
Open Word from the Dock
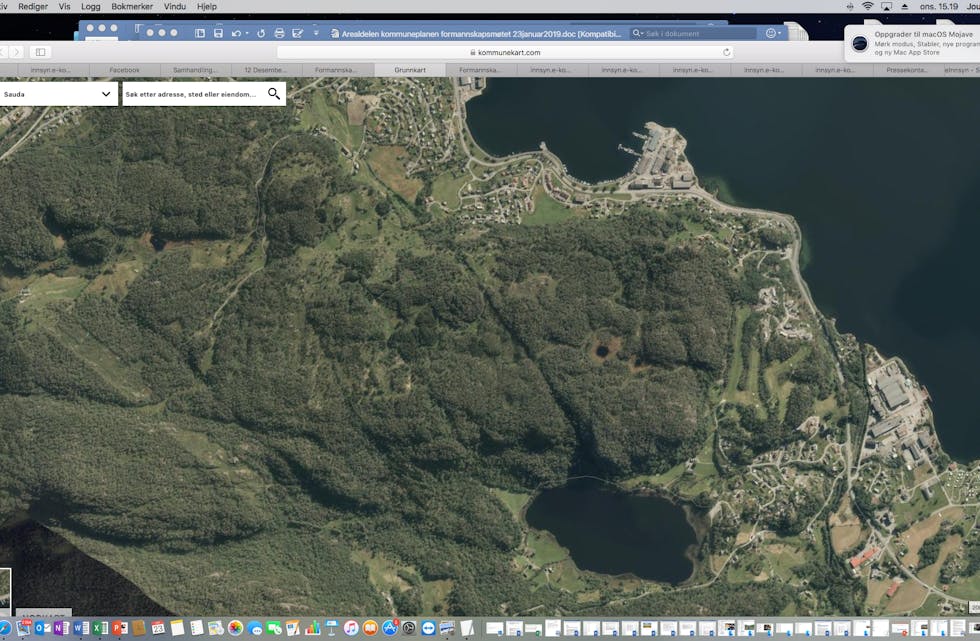pos(81,628)
